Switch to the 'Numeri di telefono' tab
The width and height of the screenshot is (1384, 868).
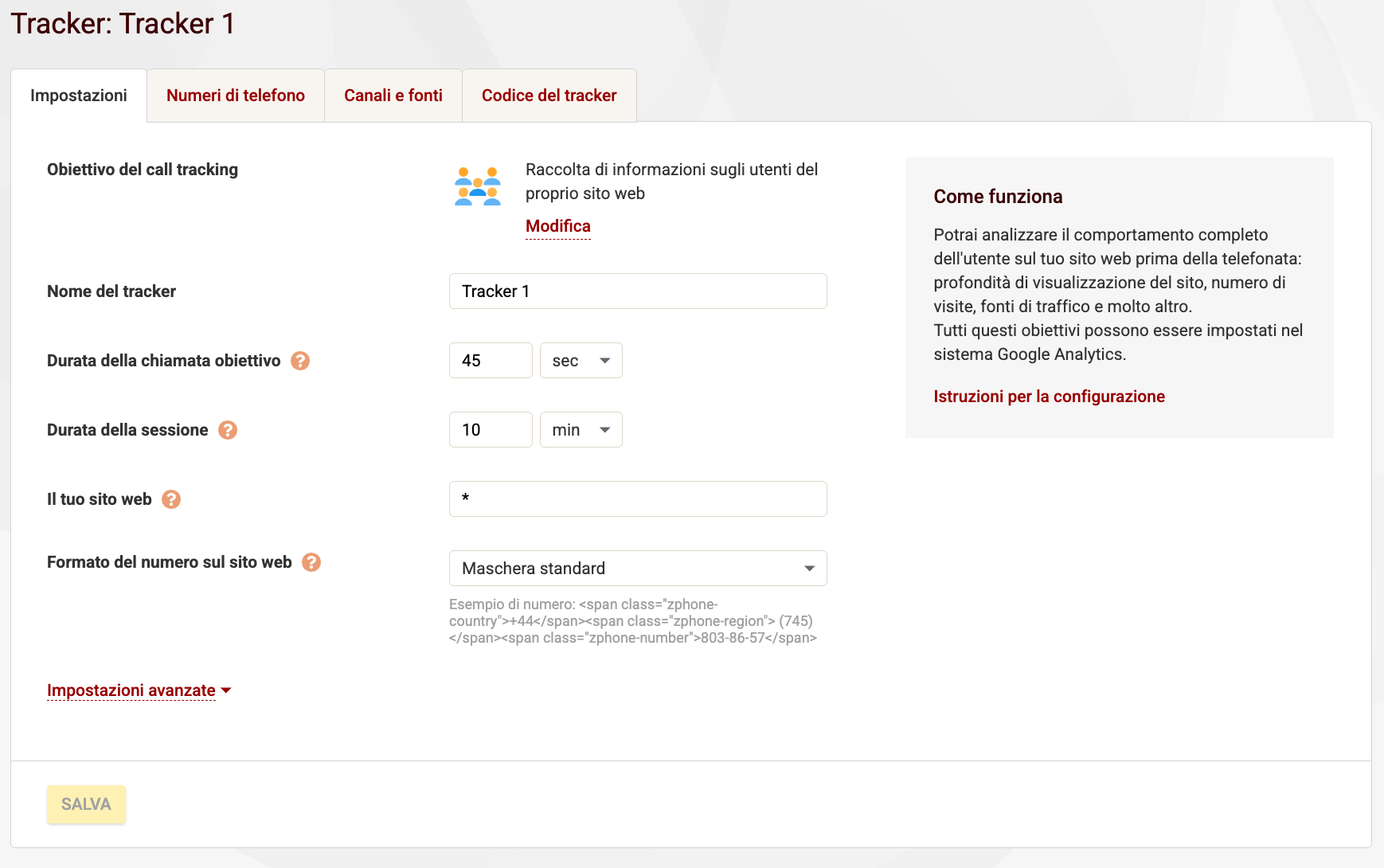click(235, 95)
